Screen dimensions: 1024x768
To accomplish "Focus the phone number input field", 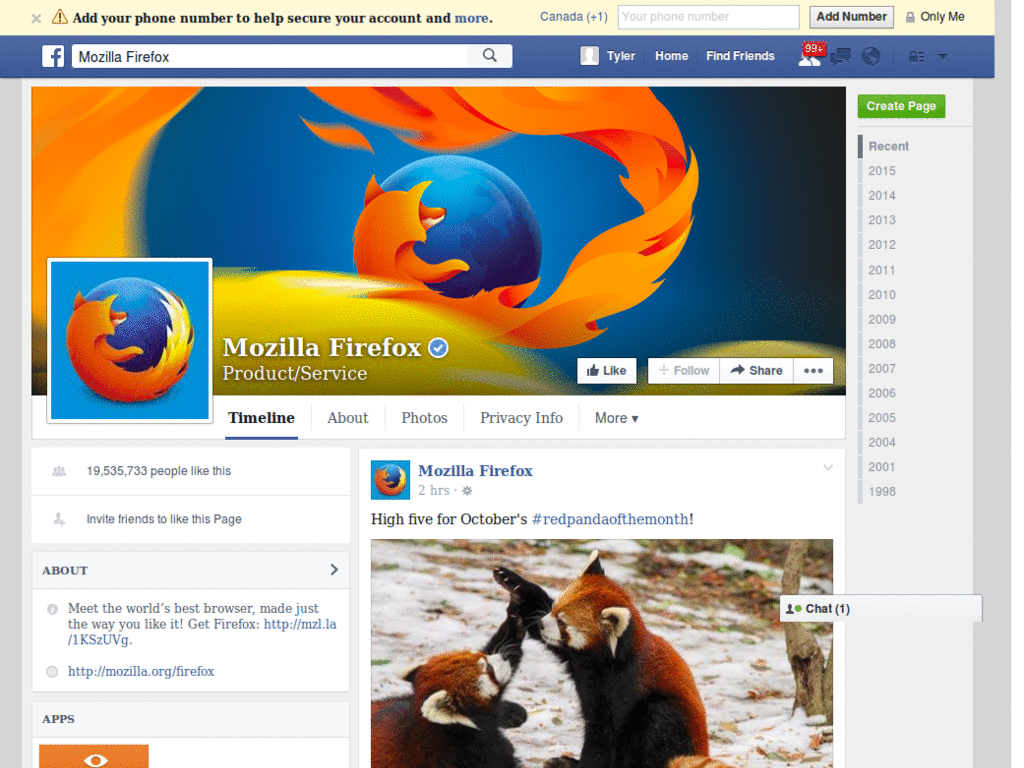I will 709,17.
